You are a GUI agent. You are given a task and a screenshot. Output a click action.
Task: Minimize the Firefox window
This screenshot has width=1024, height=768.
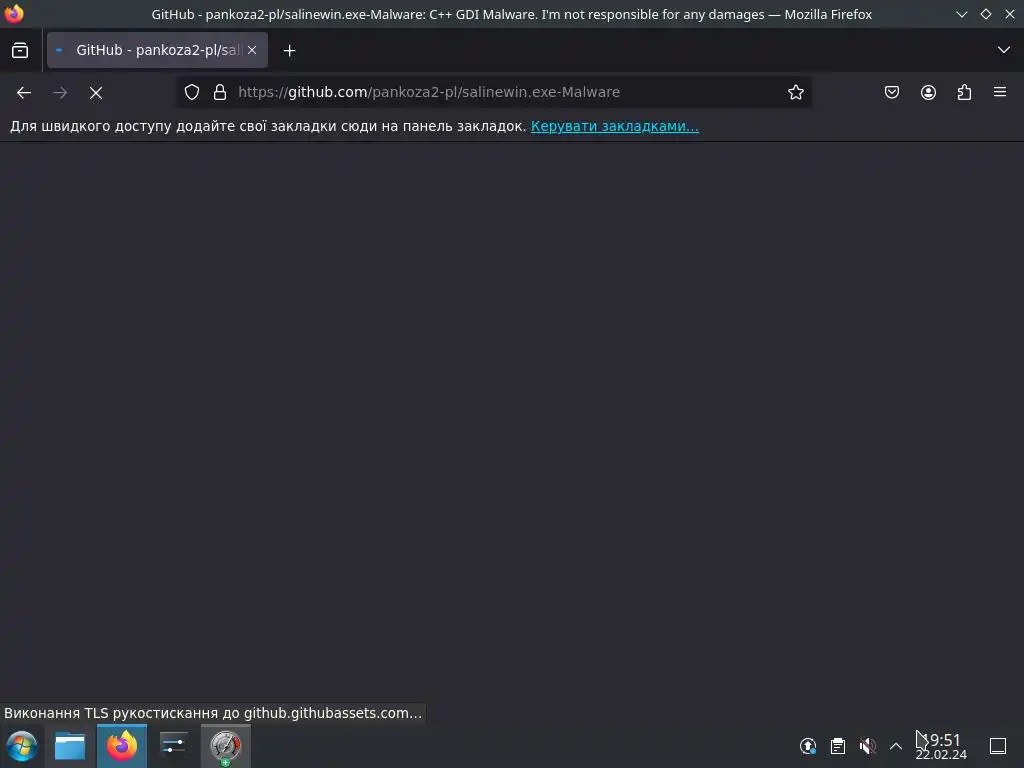tap(962, 14)
